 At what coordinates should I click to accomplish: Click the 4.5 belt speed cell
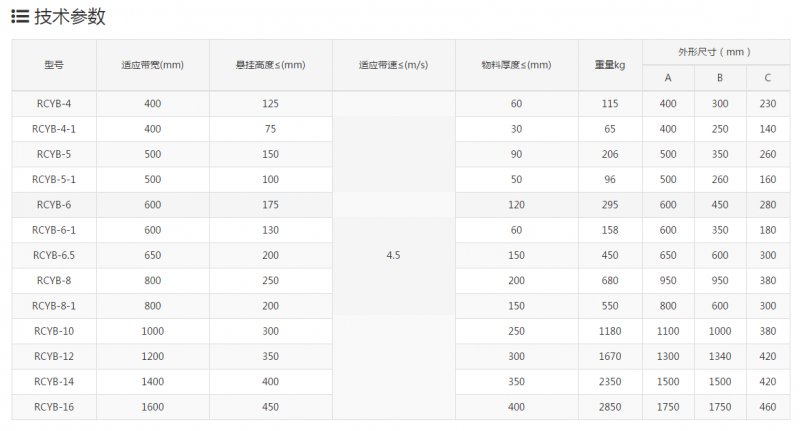(393, 255)
